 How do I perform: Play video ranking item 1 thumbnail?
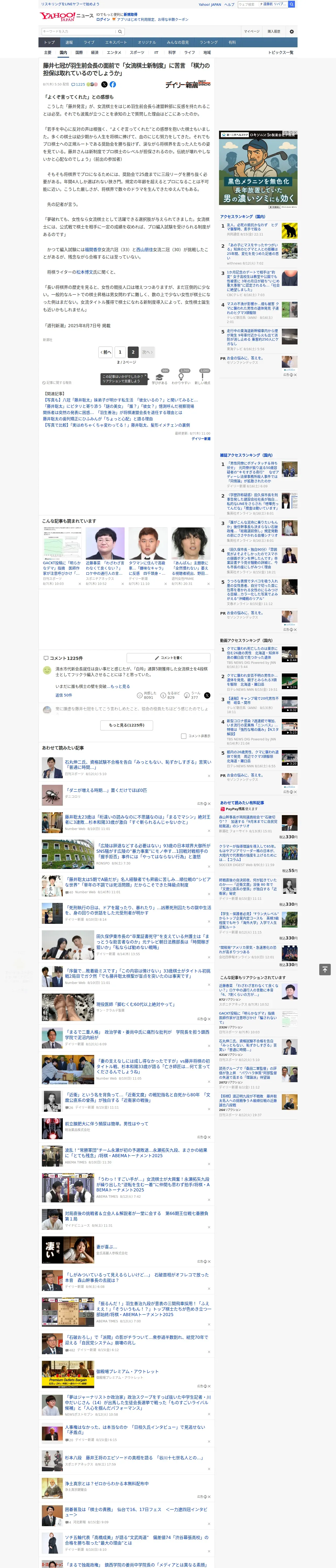pyautogui.click(x=290, y=654)
